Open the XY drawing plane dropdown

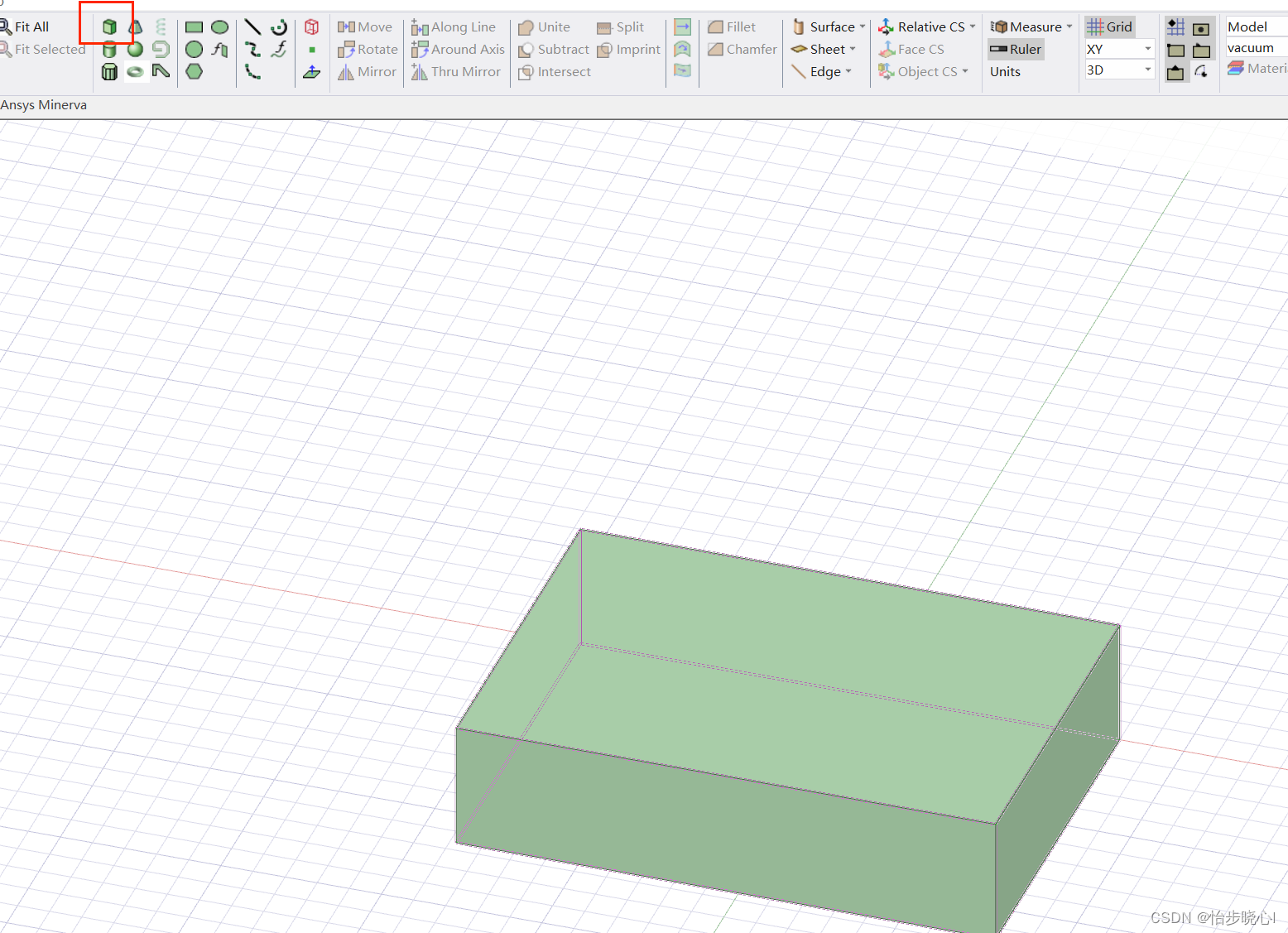(1119, 49)
